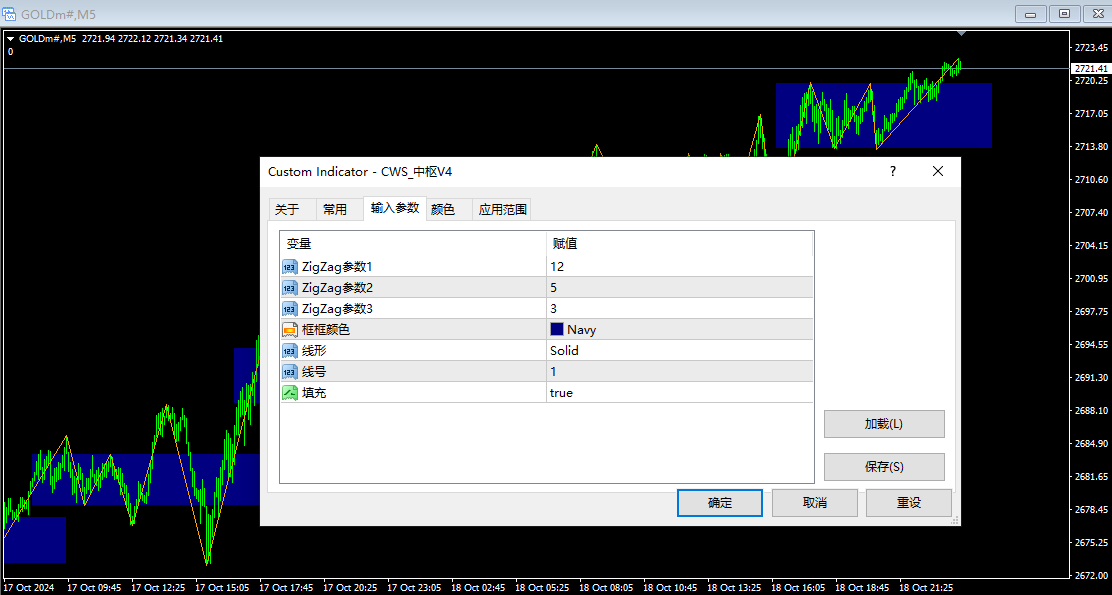Select the 输入参数 tab

(x=395, y=208)
